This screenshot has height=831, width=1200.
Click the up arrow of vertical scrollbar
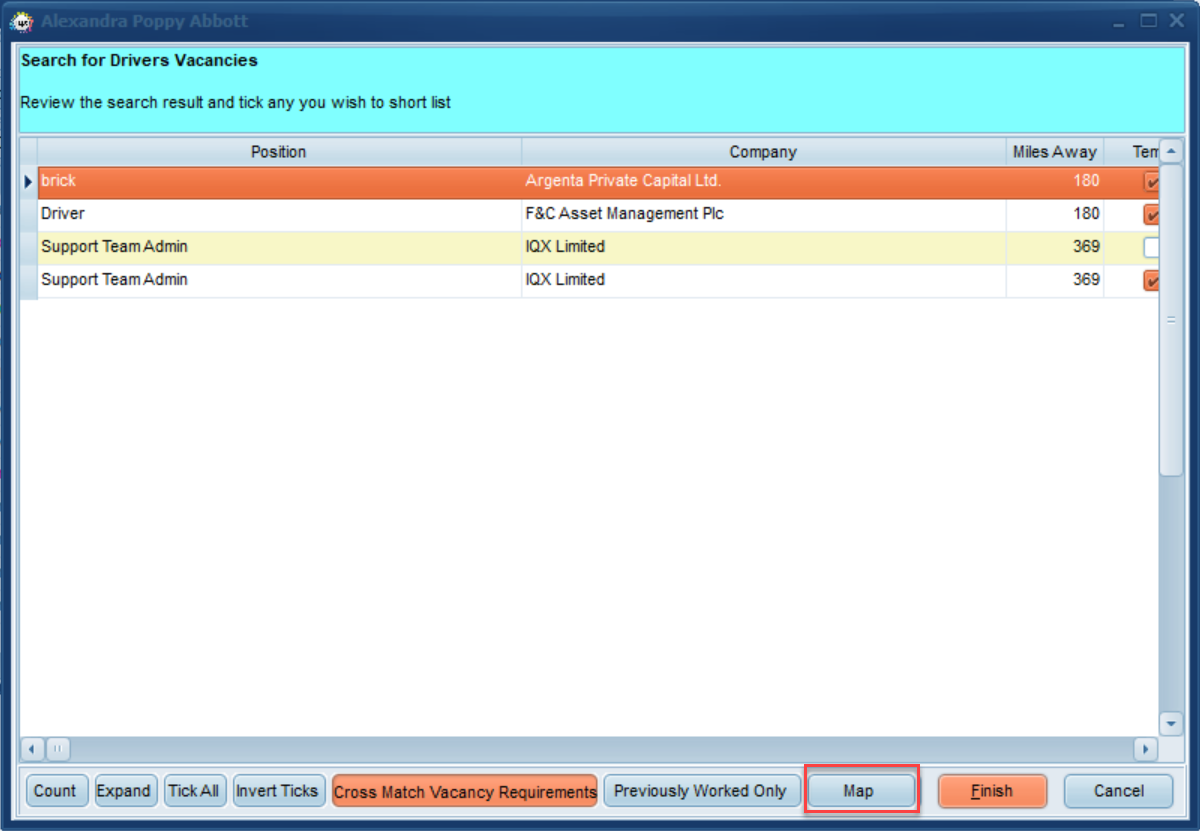[1170, 151]
